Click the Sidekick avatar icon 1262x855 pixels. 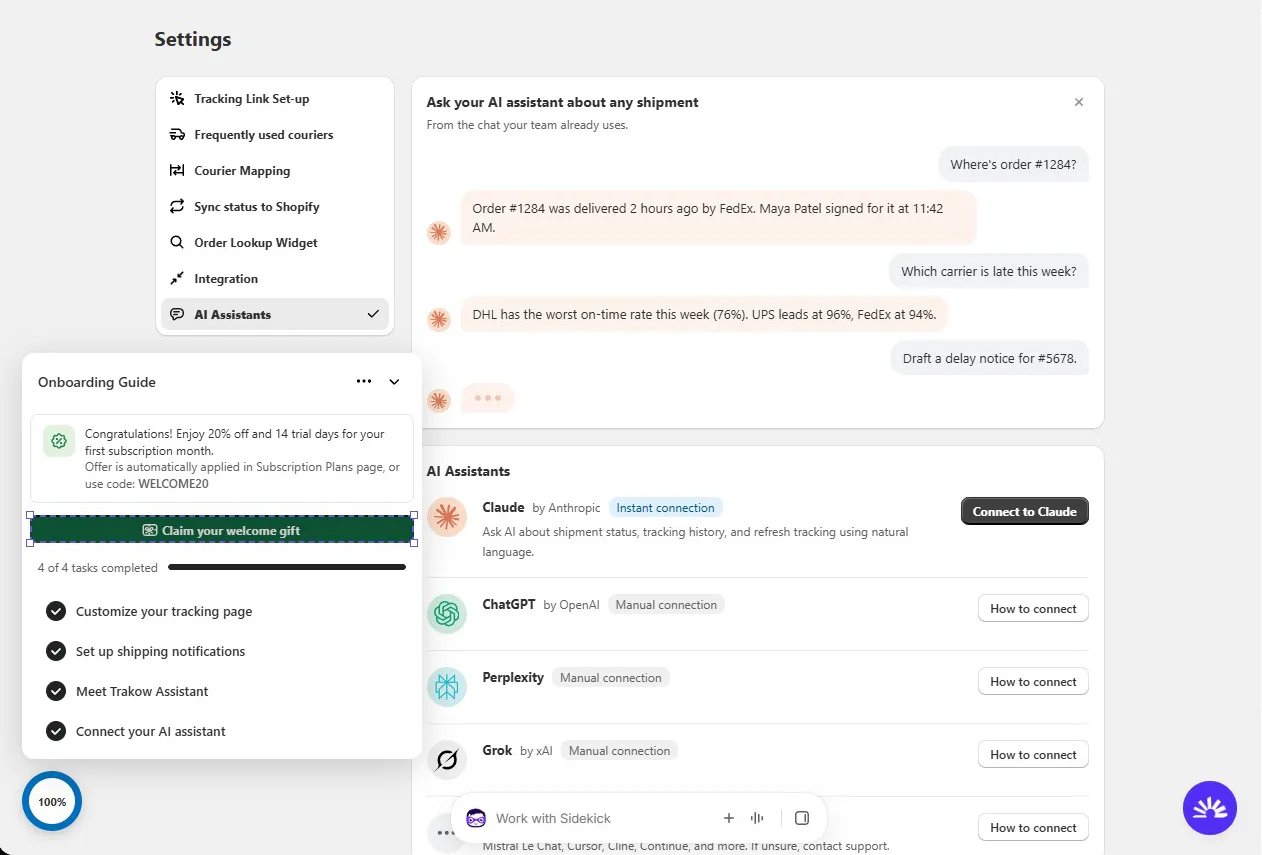tap(477, 818)
